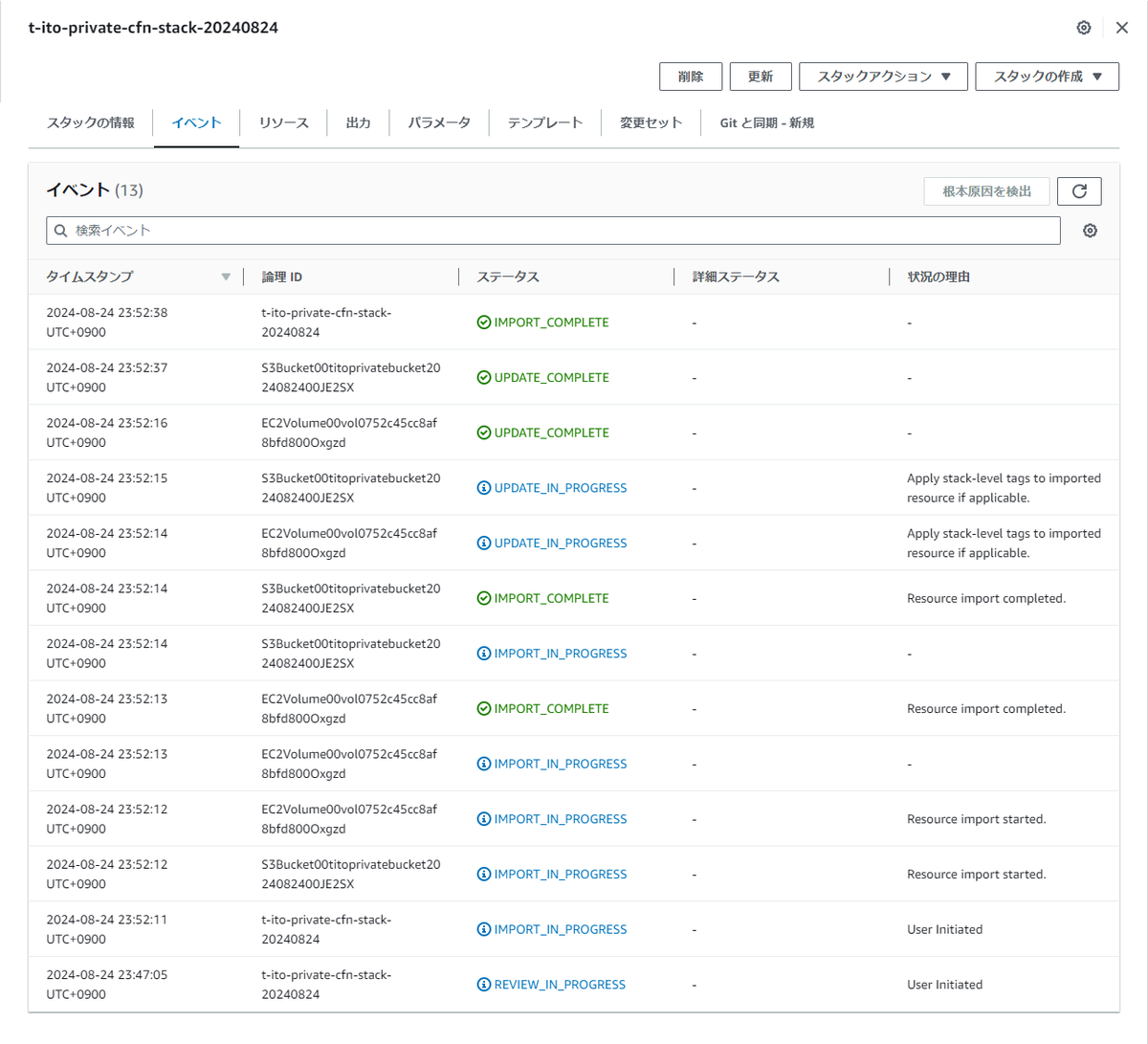1148x1044 pixels.
Task: Click timestamp 2024-08-24 23:47:05
Action: click(x=106, y=985)
